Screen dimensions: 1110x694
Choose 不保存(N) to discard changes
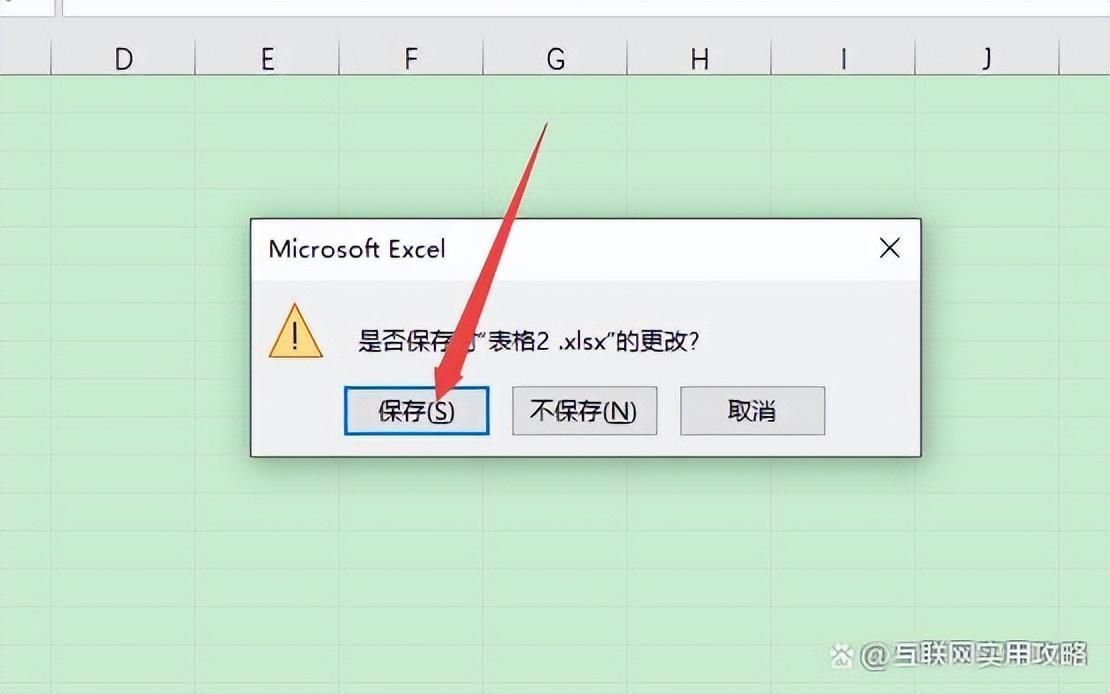point(584,411)
